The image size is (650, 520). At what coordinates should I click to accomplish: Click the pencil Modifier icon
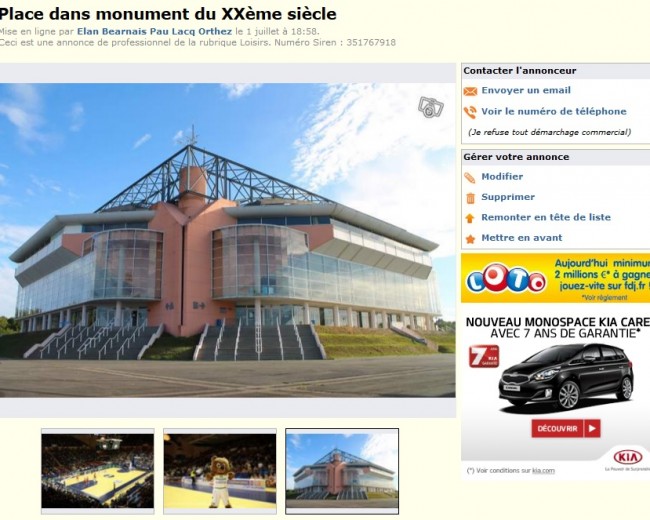pyautogui.click(x=470, y=177)
